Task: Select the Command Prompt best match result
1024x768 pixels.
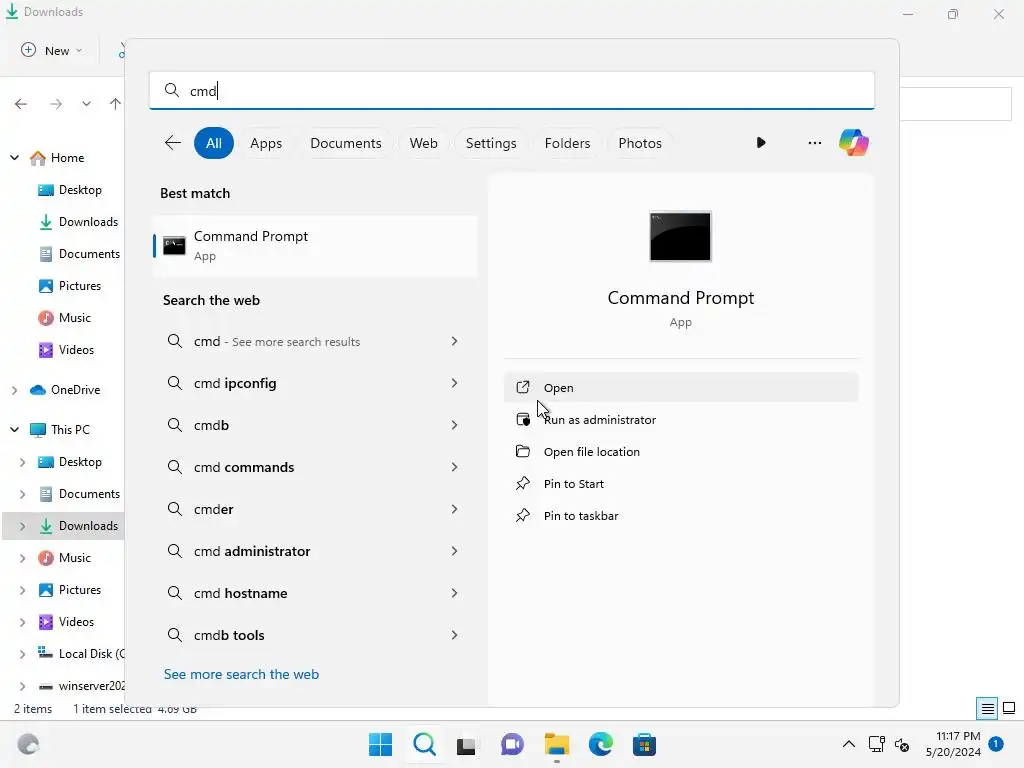Action: (x=315, y=246)
